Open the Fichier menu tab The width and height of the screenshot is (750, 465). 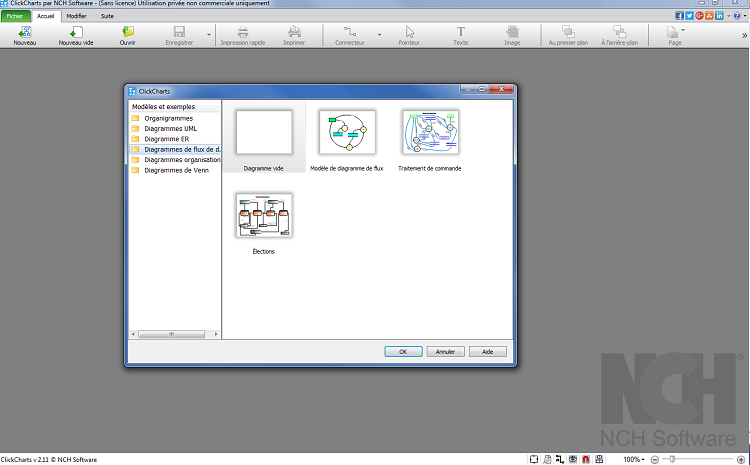pyautogui.click(x=15, y=16)
